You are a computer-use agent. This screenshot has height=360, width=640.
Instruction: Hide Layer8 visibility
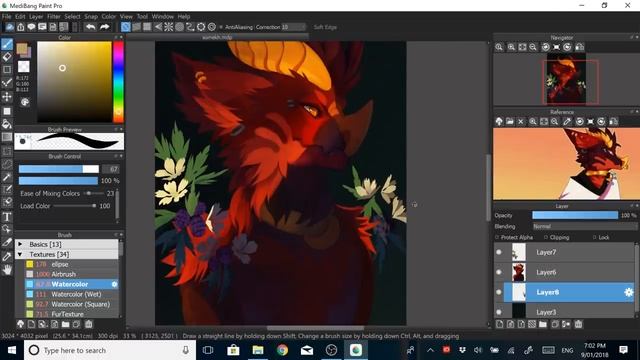click(x=499, y=292)
